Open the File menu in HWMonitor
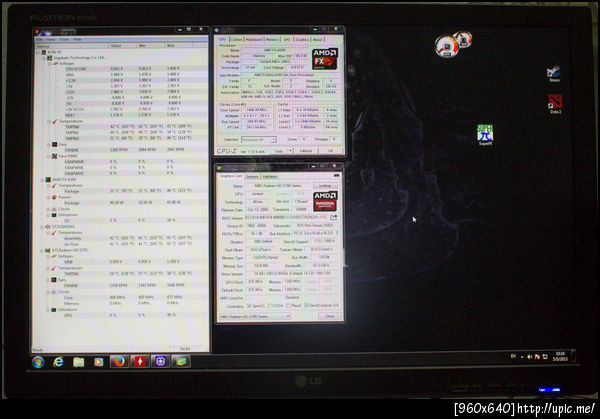The width and height of the screenshot is (600, 419). [x=40, y=39]
